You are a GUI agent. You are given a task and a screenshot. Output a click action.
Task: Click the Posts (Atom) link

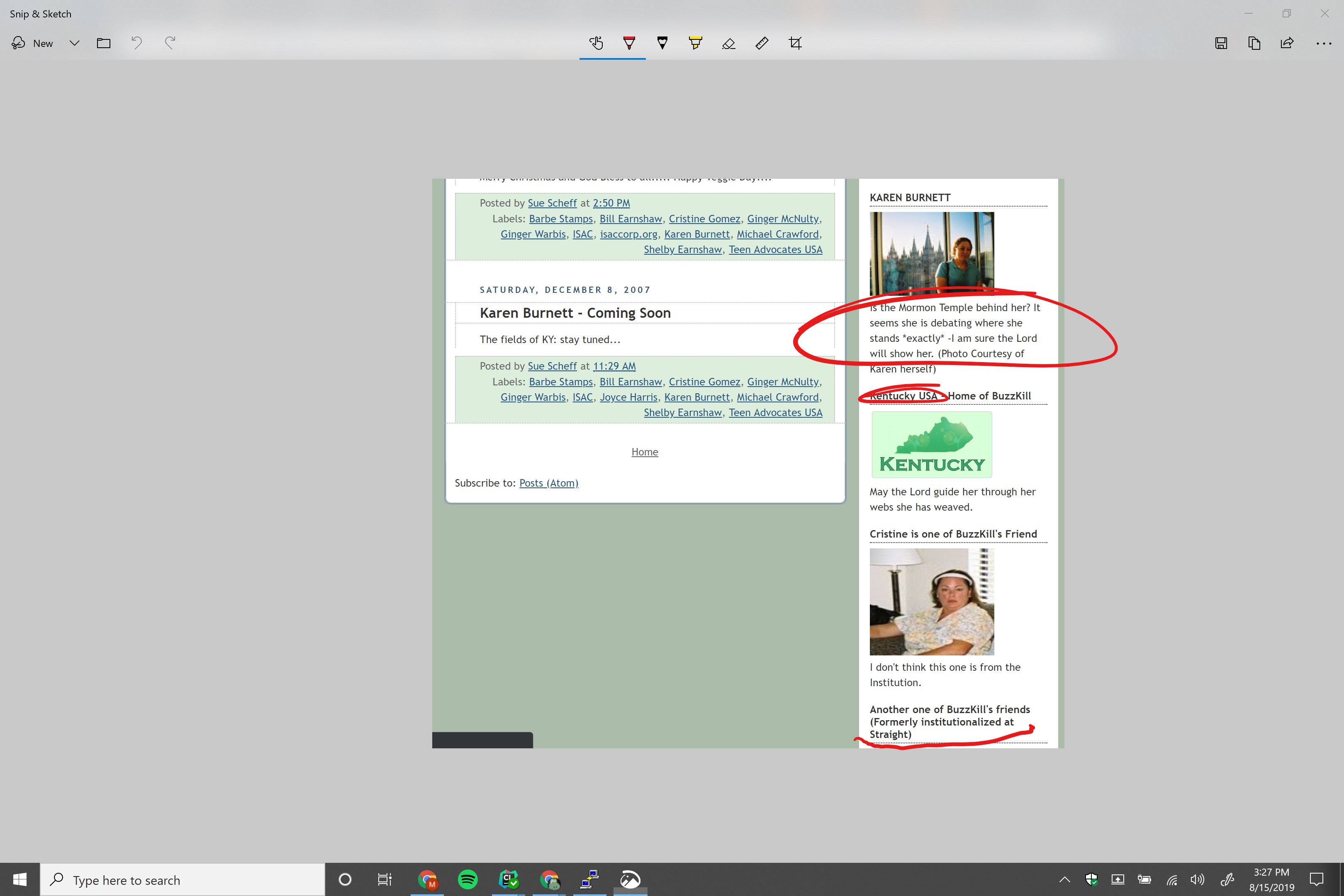pos(548,483)
